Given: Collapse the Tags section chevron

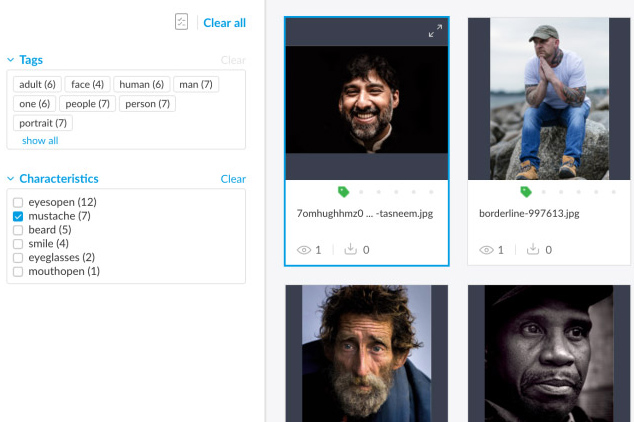Looking at the screenshot, I should (11, 60).
